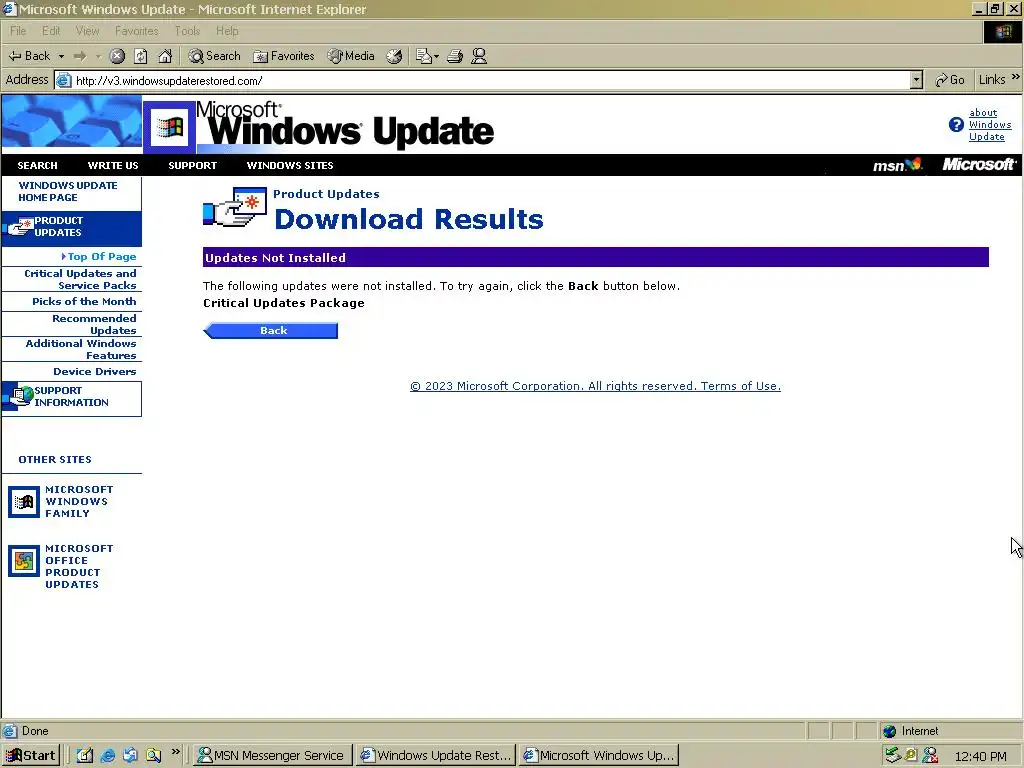Click the first system tray icon

[x=893, y=756]
